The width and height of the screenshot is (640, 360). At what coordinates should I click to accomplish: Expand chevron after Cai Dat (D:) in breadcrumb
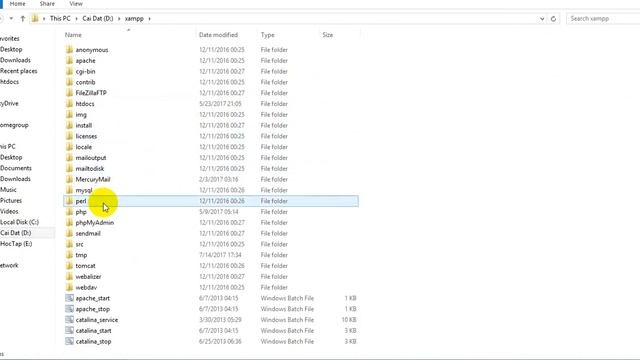click(x=119, y=18)
